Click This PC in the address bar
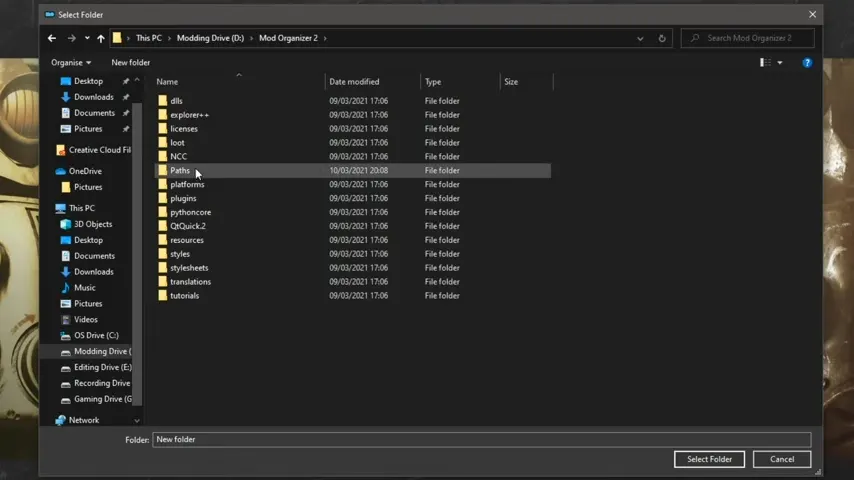The image size is (854, 480). 149,38
